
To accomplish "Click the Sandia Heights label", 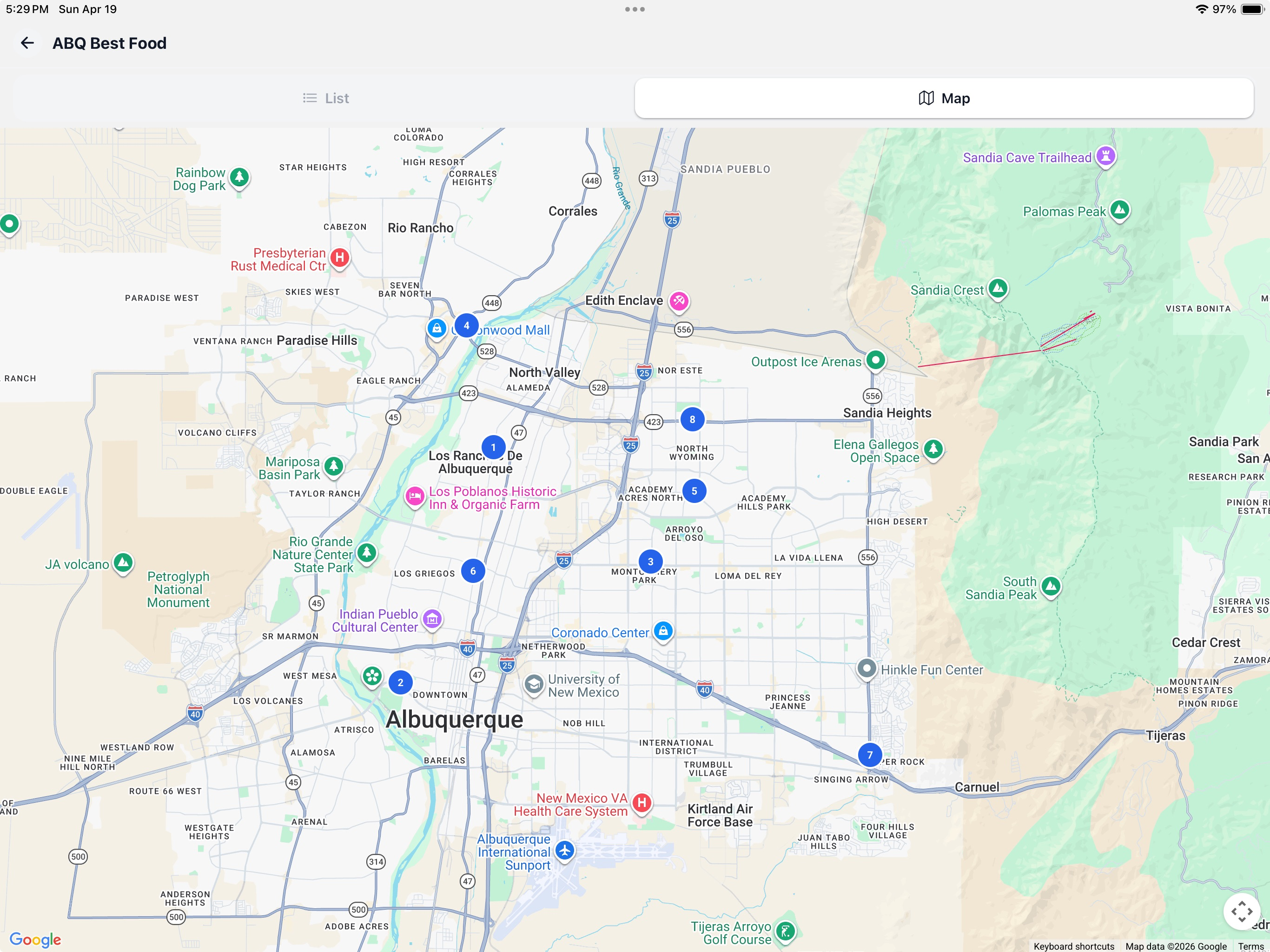I will pyautogui.click(x=887, y=413).
